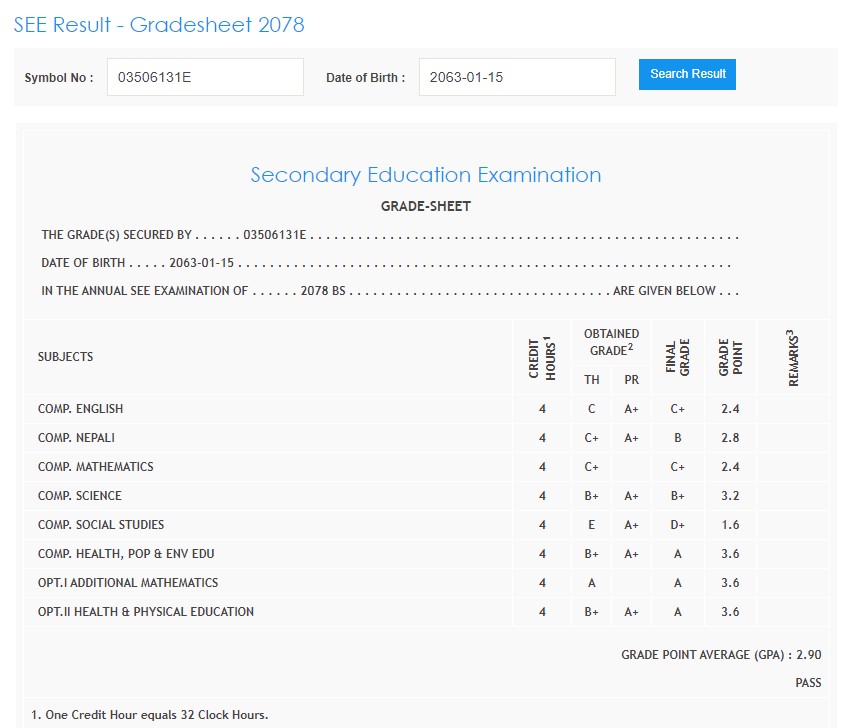Image resolution: width=867 pixels, height=728 pixels.
Task: Click the COMP. ENGLISH subject row
Action: point(81,409)
